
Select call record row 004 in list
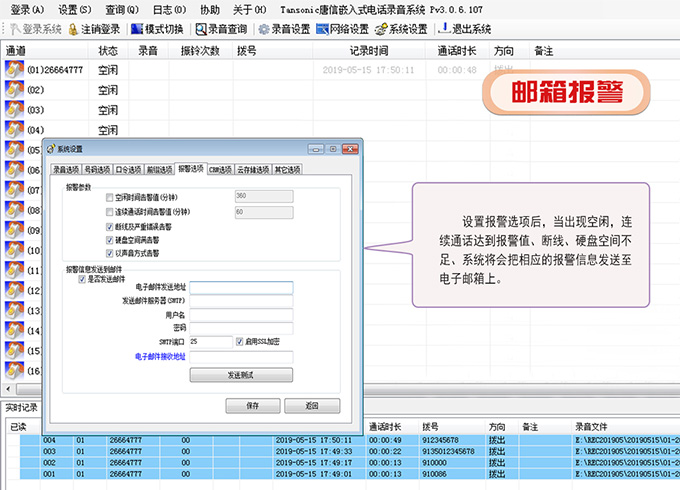49,439
